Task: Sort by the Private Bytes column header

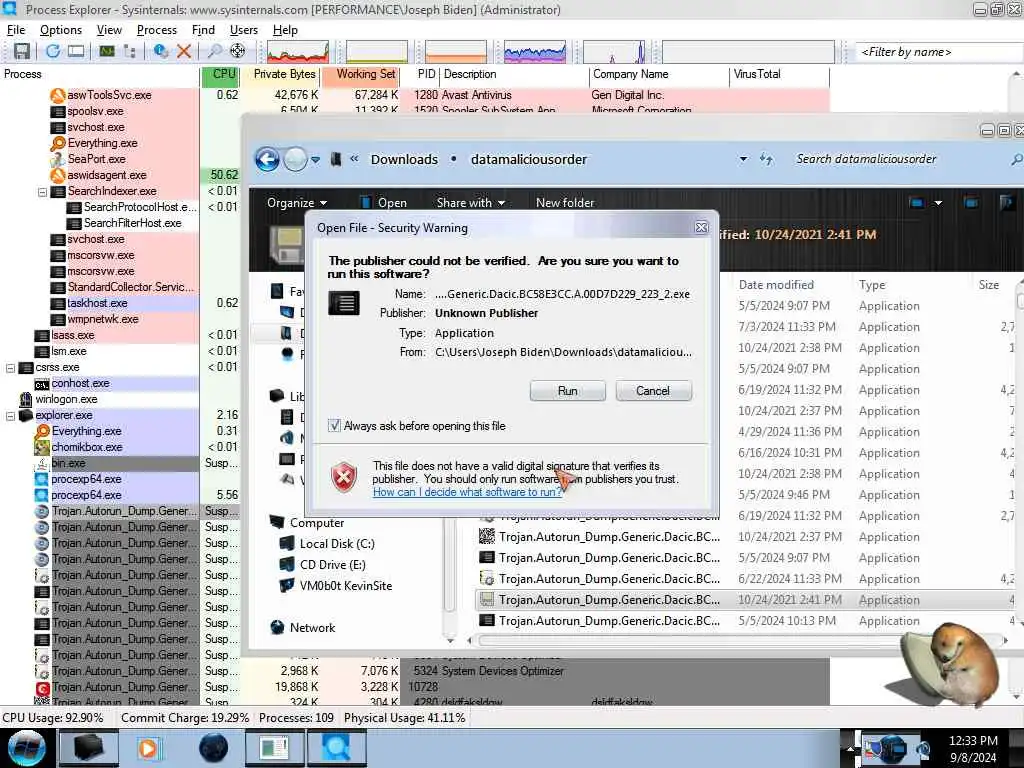Action: pos(280,74)
